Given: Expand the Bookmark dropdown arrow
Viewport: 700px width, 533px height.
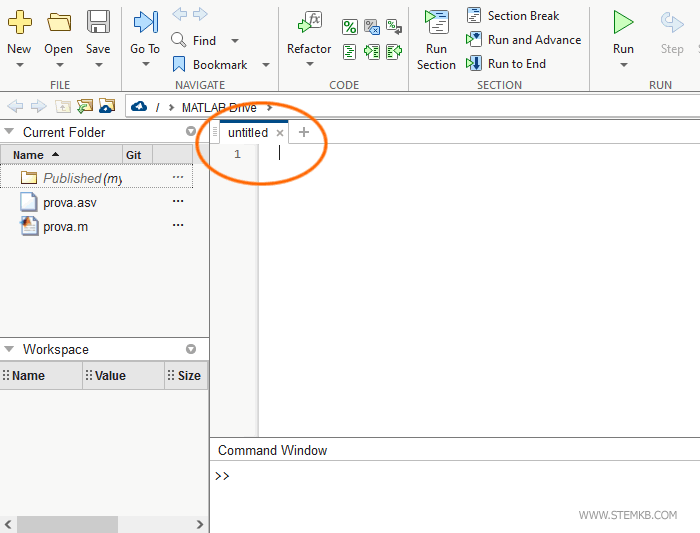Looking at the screenshot, I should coord(266,65).
